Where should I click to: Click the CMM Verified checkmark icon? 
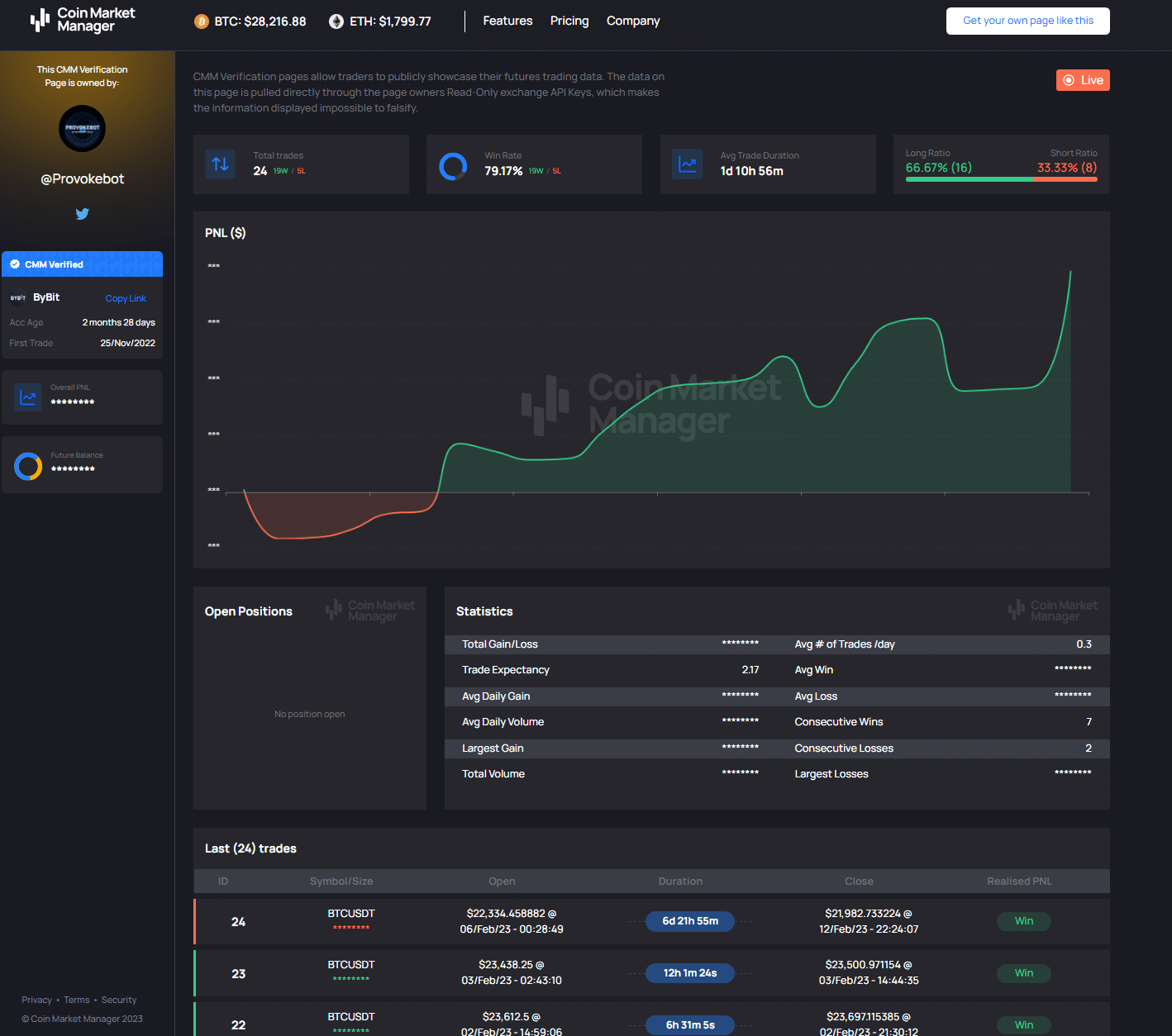click(x=15, y=264)
